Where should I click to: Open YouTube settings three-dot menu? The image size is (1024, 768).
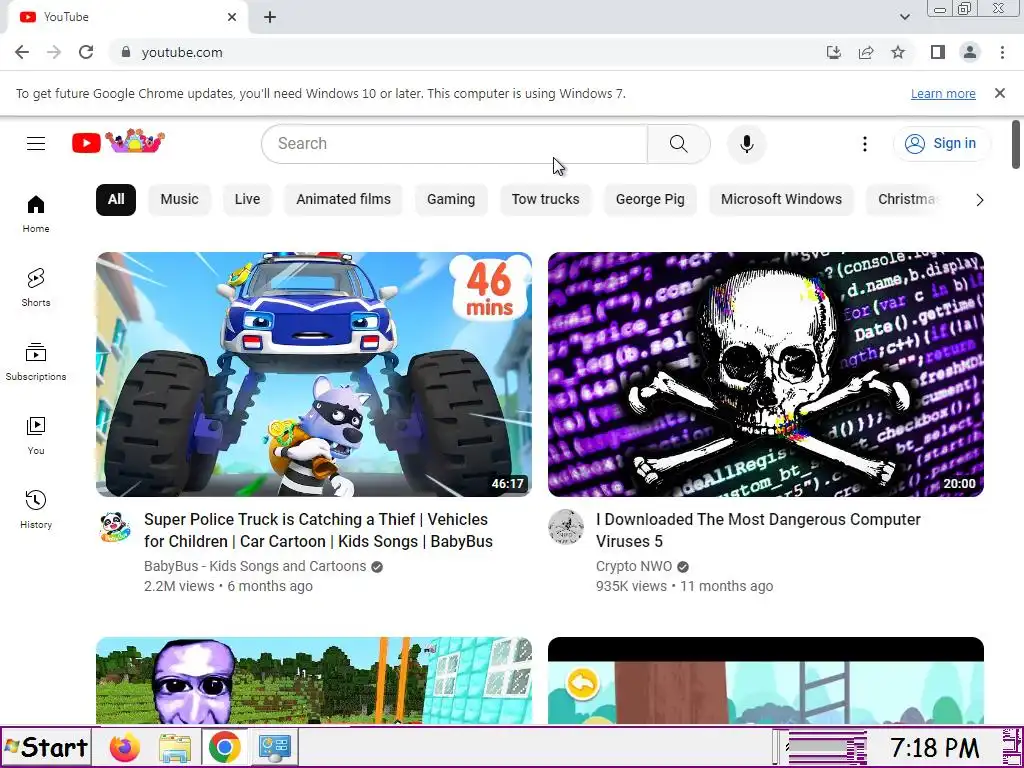pos(865,144)
